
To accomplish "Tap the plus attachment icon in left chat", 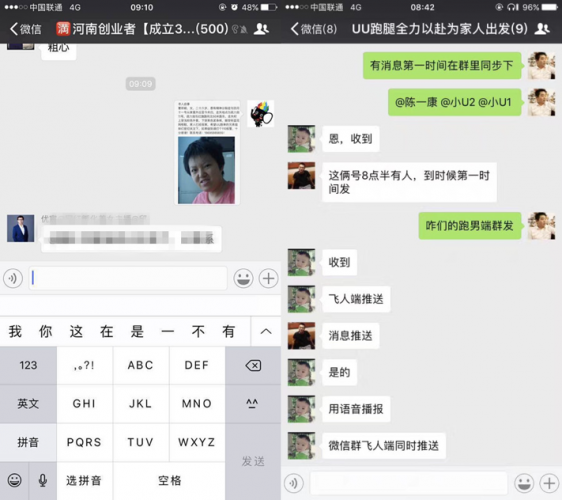I will coord(268,278).
